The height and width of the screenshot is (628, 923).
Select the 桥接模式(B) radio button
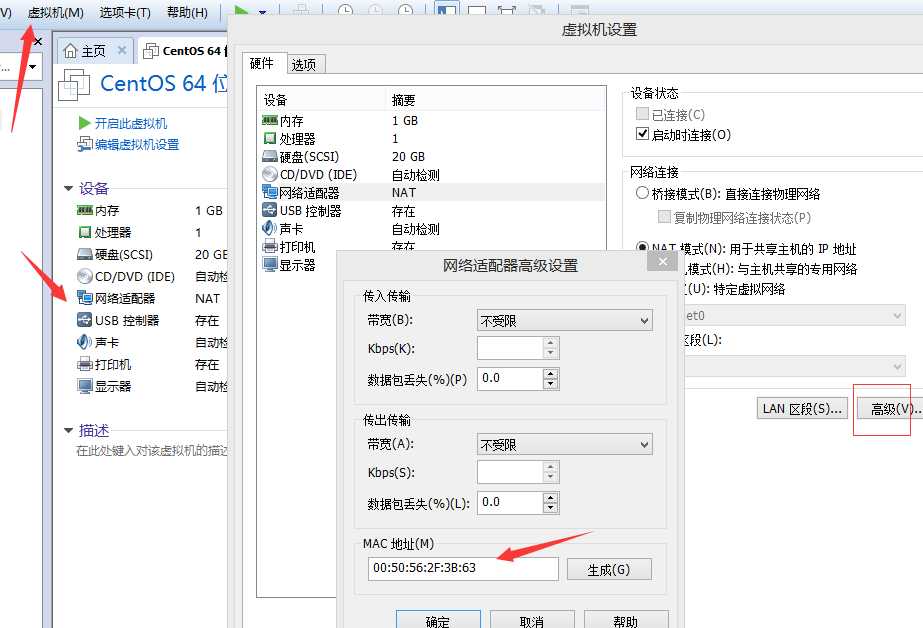(642, 193)
